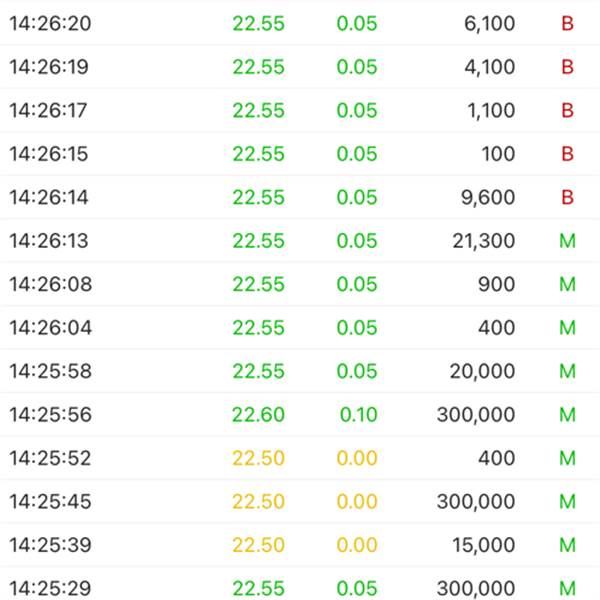Viewport: 600px width, 600px height.
Task: Select the M indicator at 14:25:56
Action: click(567, 414)
